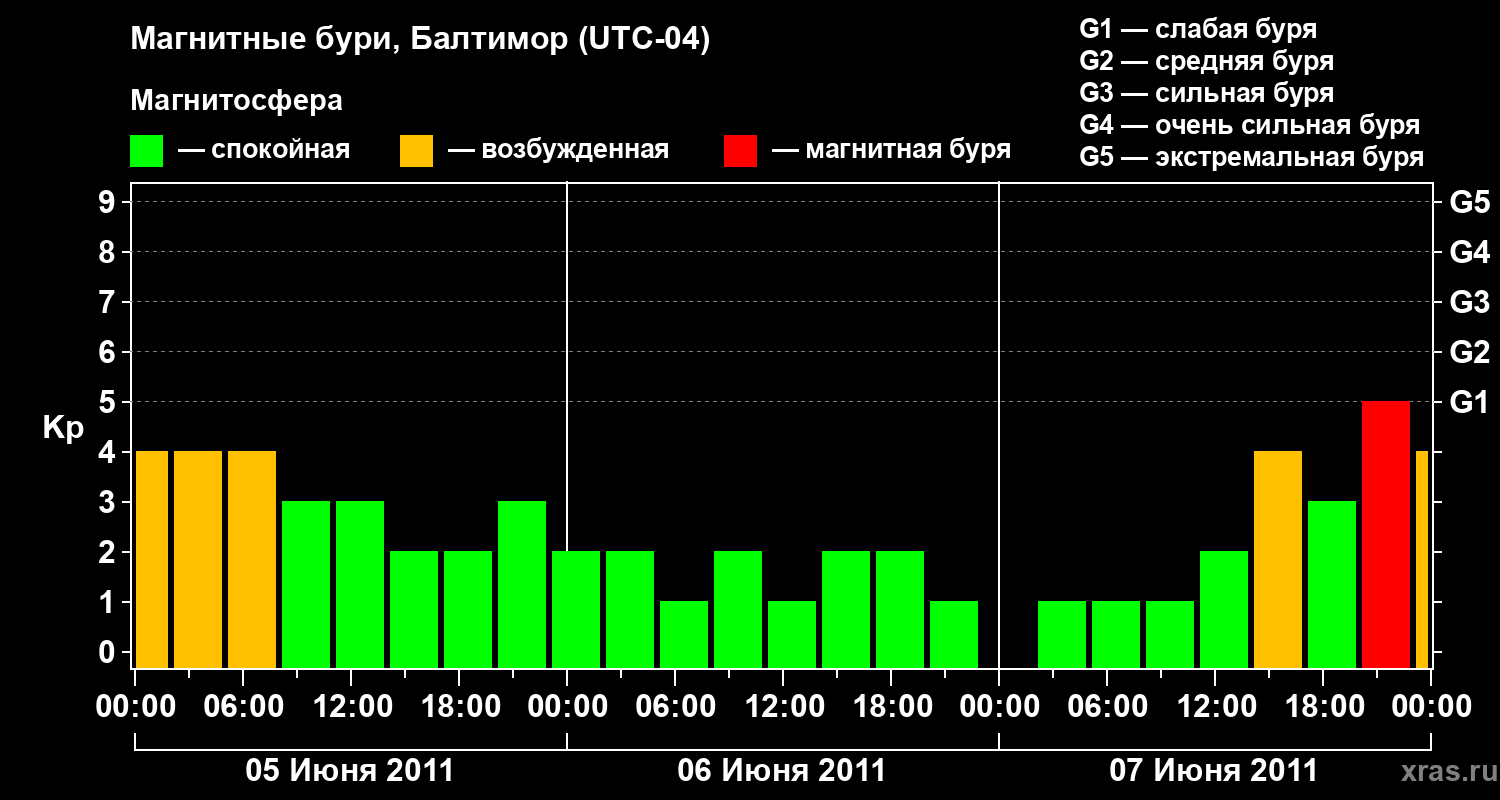The image size is (1500, 800).
Task: Click the Магнитосфера heading
Action: click(236, 101)
